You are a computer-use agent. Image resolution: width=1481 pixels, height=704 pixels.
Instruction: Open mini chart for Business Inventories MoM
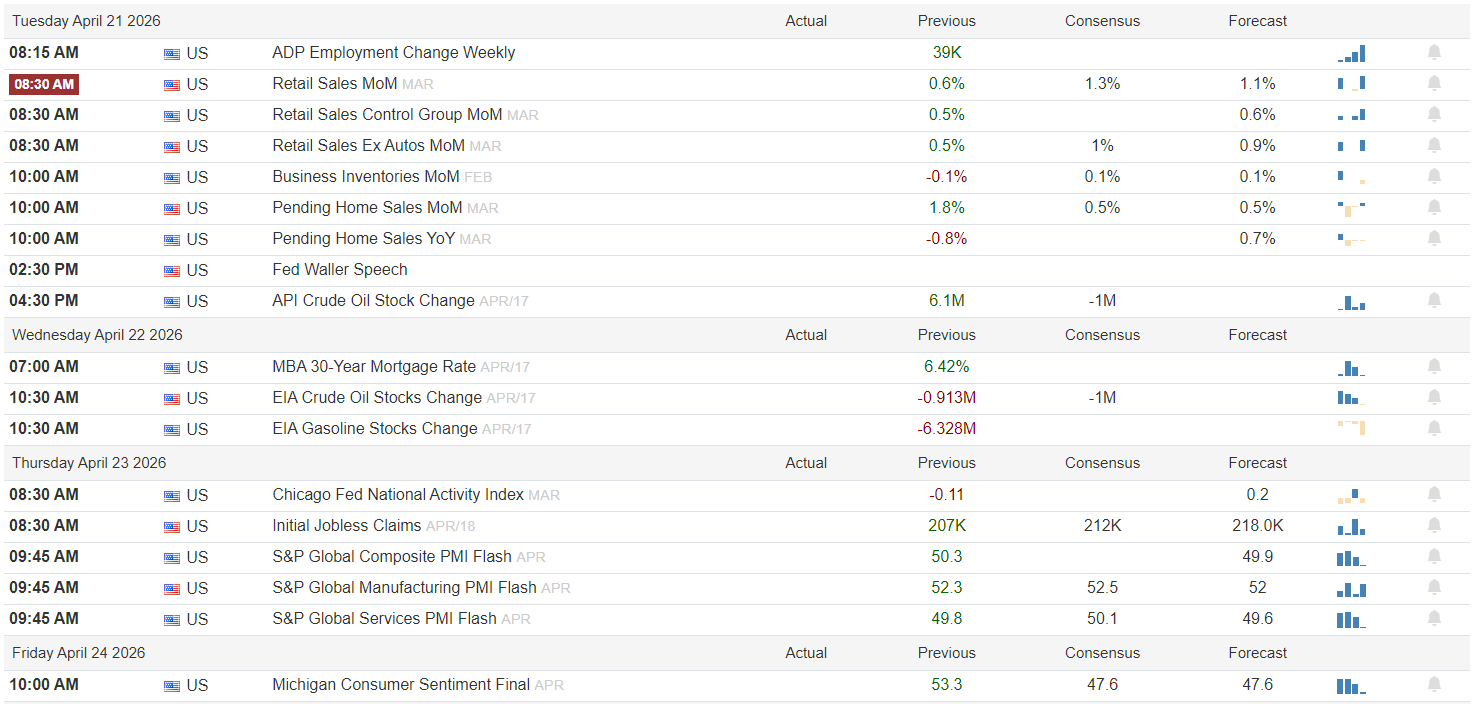click(1351, 177)
